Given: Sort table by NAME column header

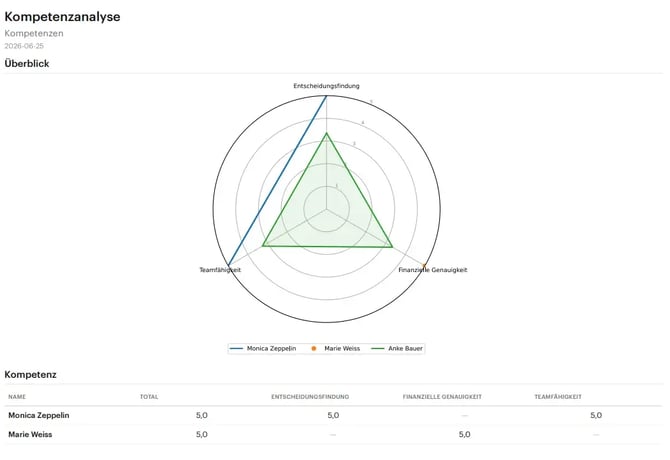Looking at the screenshot, I should click(x=17, y=397).
